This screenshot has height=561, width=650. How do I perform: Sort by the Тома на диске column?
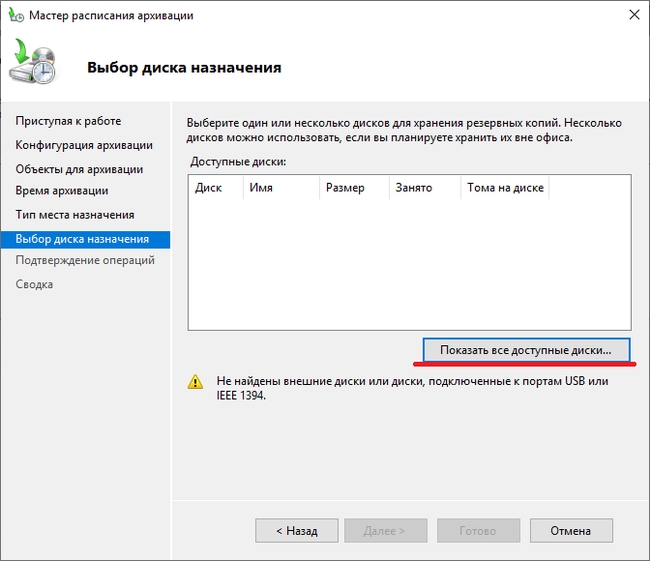(x=504, y=188)
